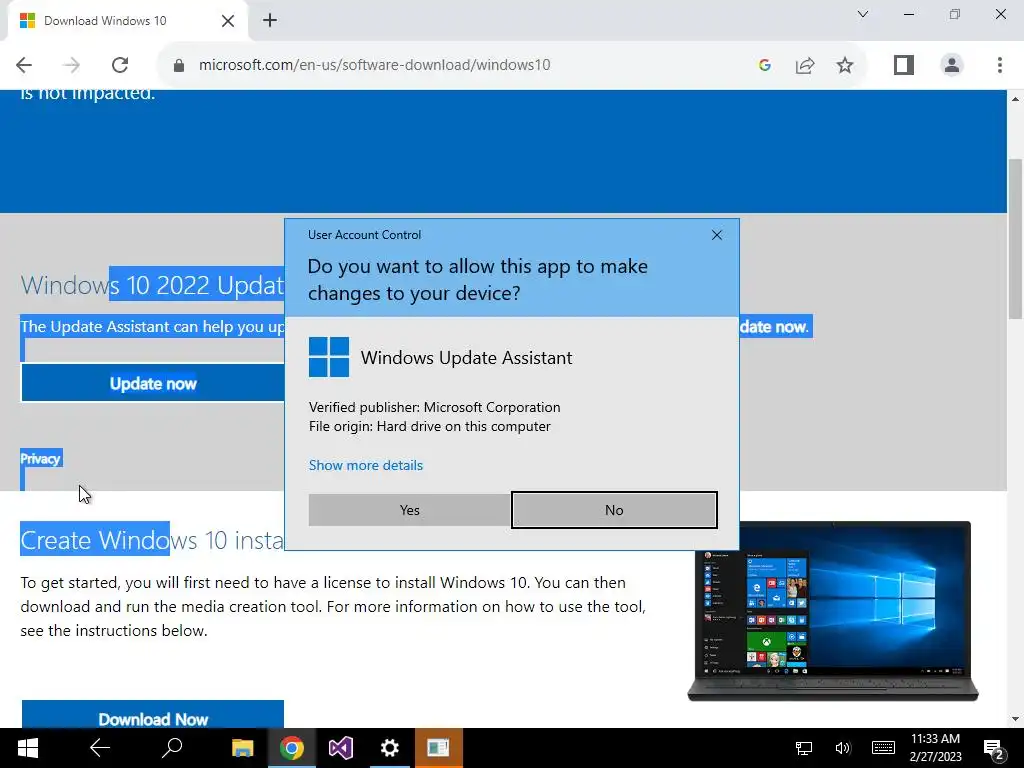Click the Download Now button

tap(153, 714)
